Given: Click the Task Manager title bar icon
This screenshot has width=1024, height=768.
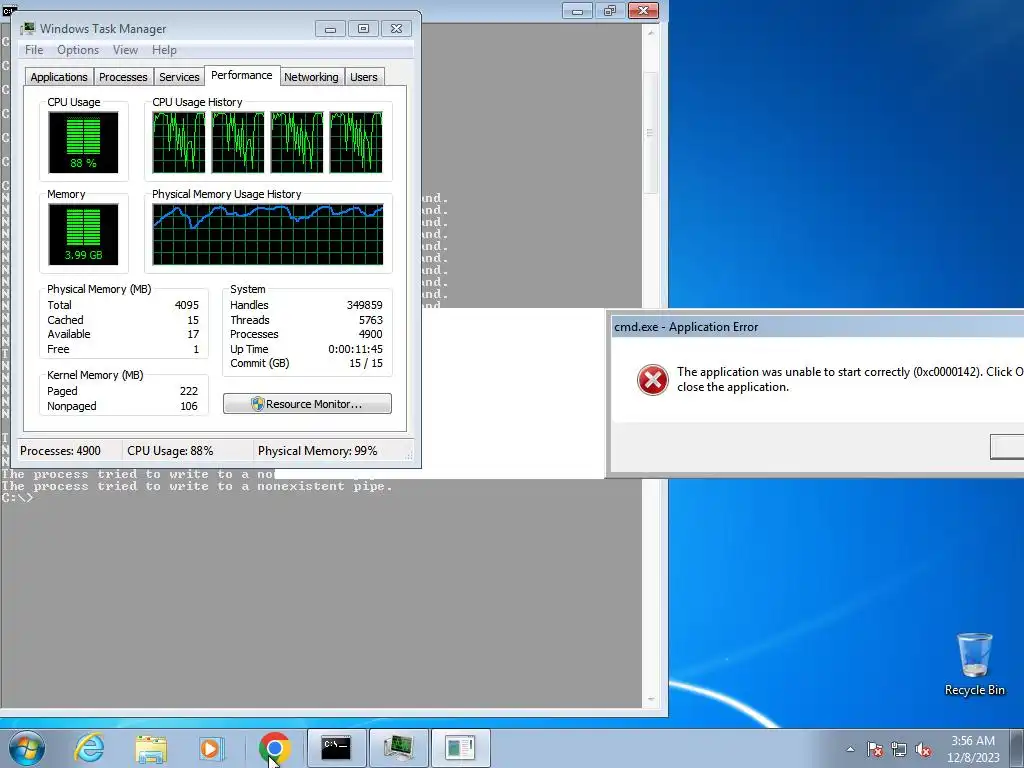Looking at the screenshot, I should click(x=27, y=29).
